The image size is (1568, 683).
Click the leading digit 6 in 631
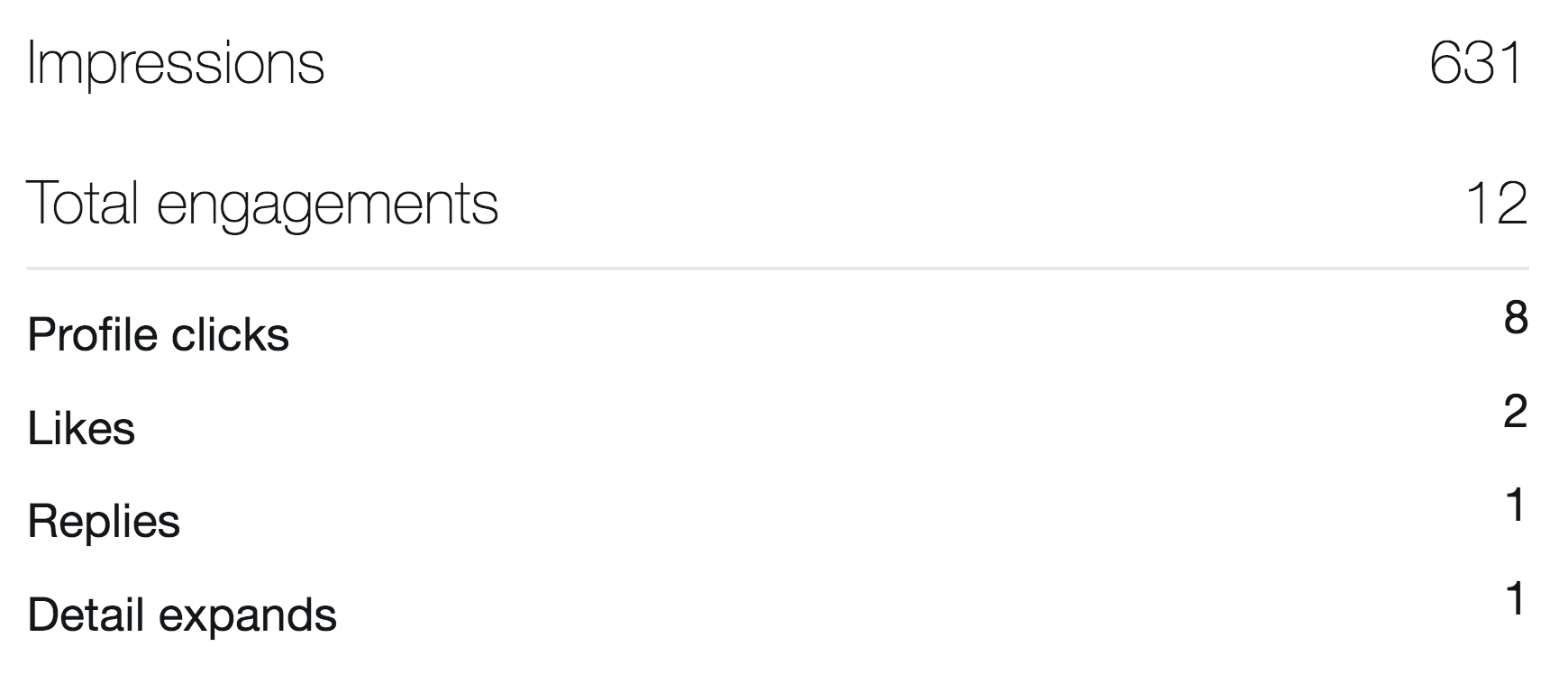coord(1446,63)
